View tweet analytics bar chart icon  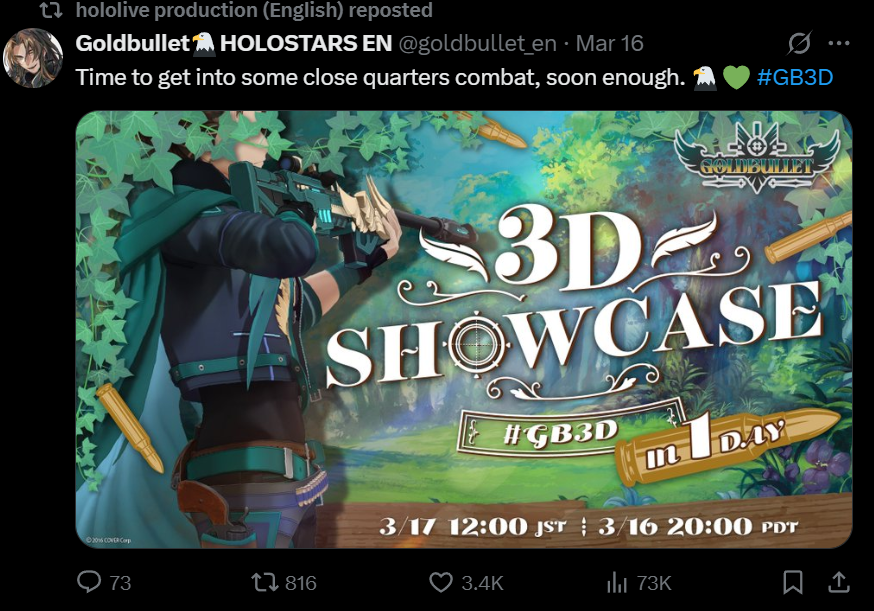(616, 583)
